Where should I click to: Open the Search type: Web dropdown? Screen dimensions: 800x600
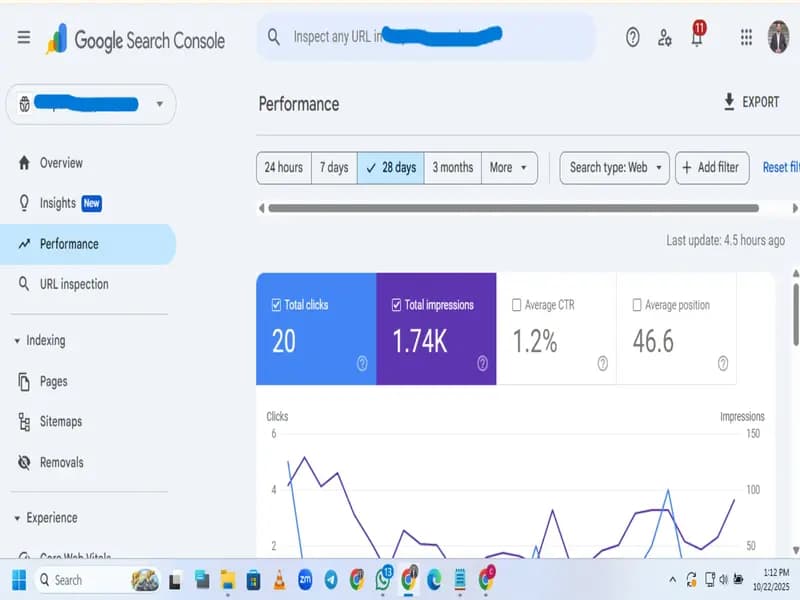(614, 167)
